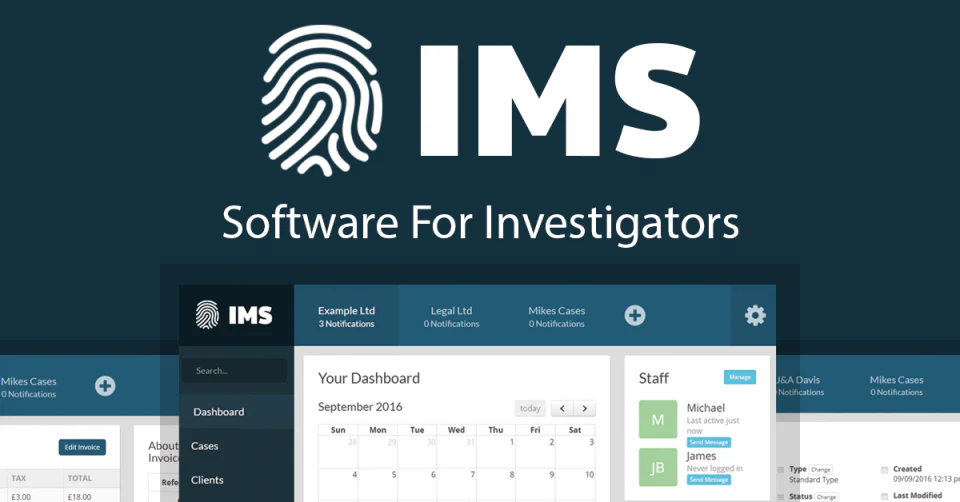Select September 1 on the calendar
This screenshot has width=960, height=502.
pyautogui.click(x=496, y=452)
